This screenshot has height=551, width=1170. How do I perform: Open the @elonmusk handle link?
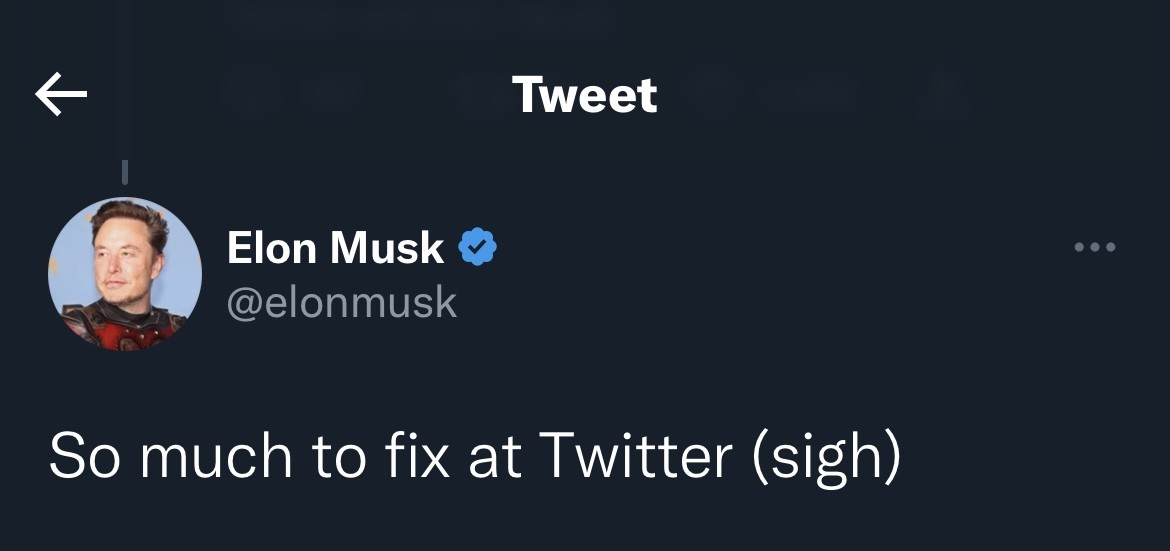point(342,302)
